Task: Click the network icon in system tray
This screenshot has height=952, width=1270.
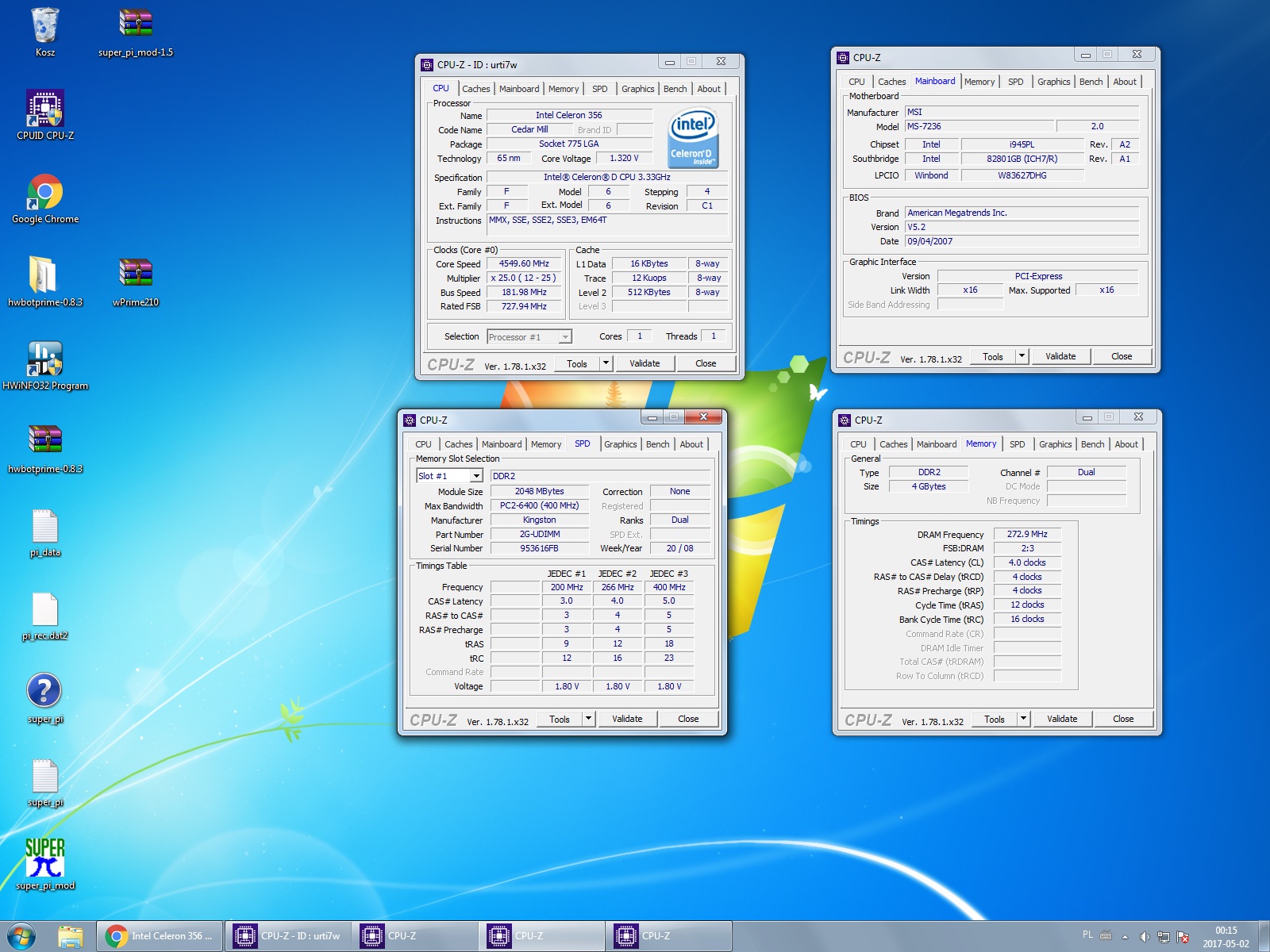Action: (1164, 936)
